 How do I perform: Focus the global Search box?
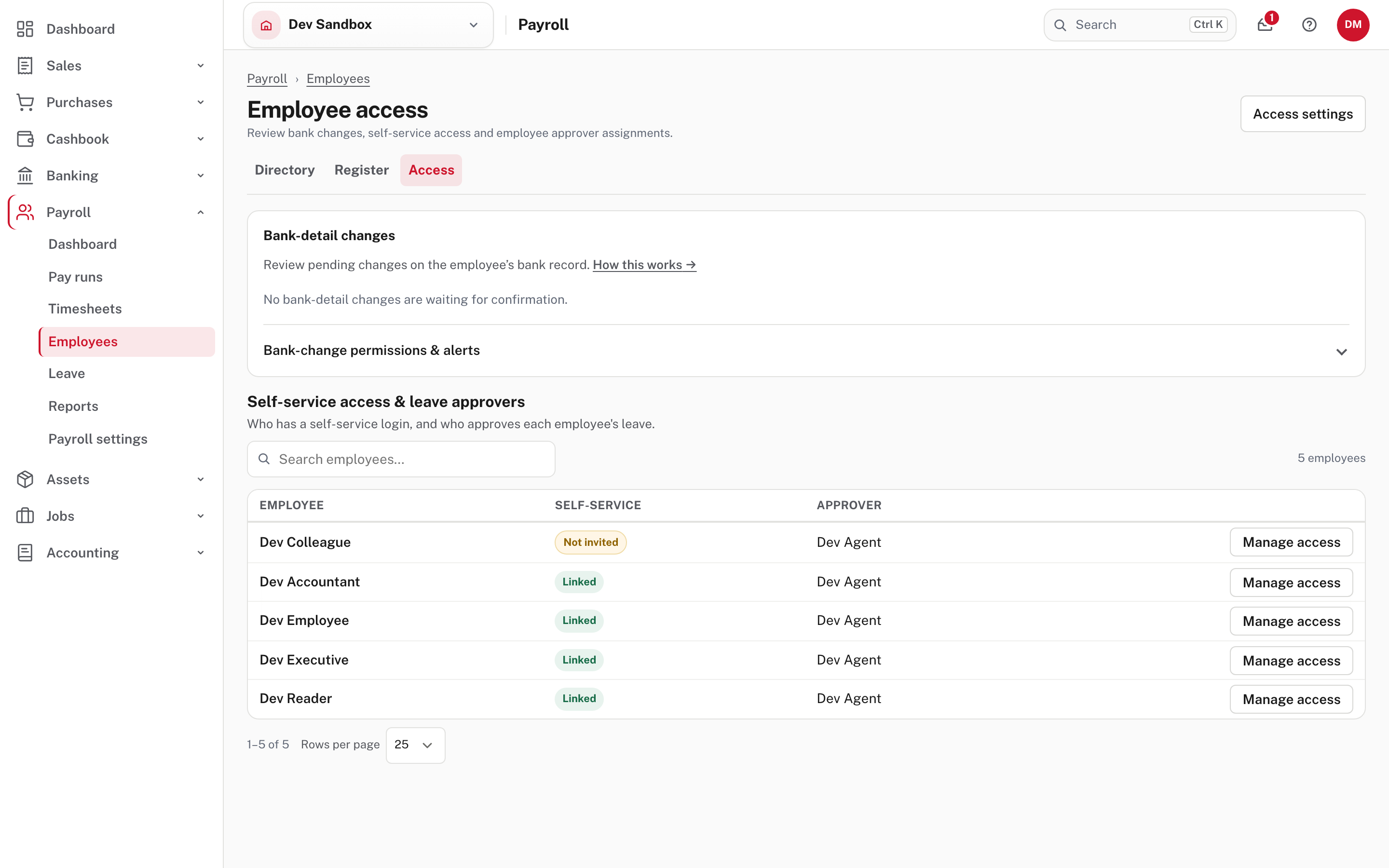pyautogui.click(x=1139, y=25)
